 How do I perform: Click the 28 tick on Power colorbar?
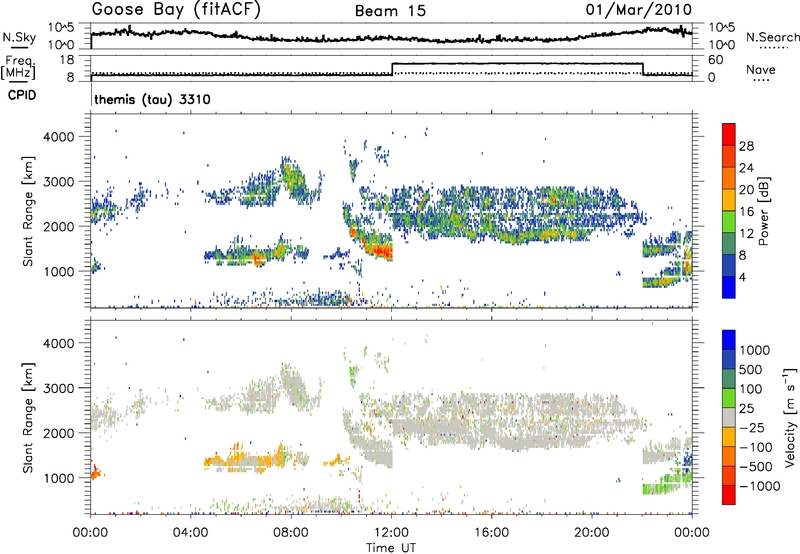coord(746,146)
